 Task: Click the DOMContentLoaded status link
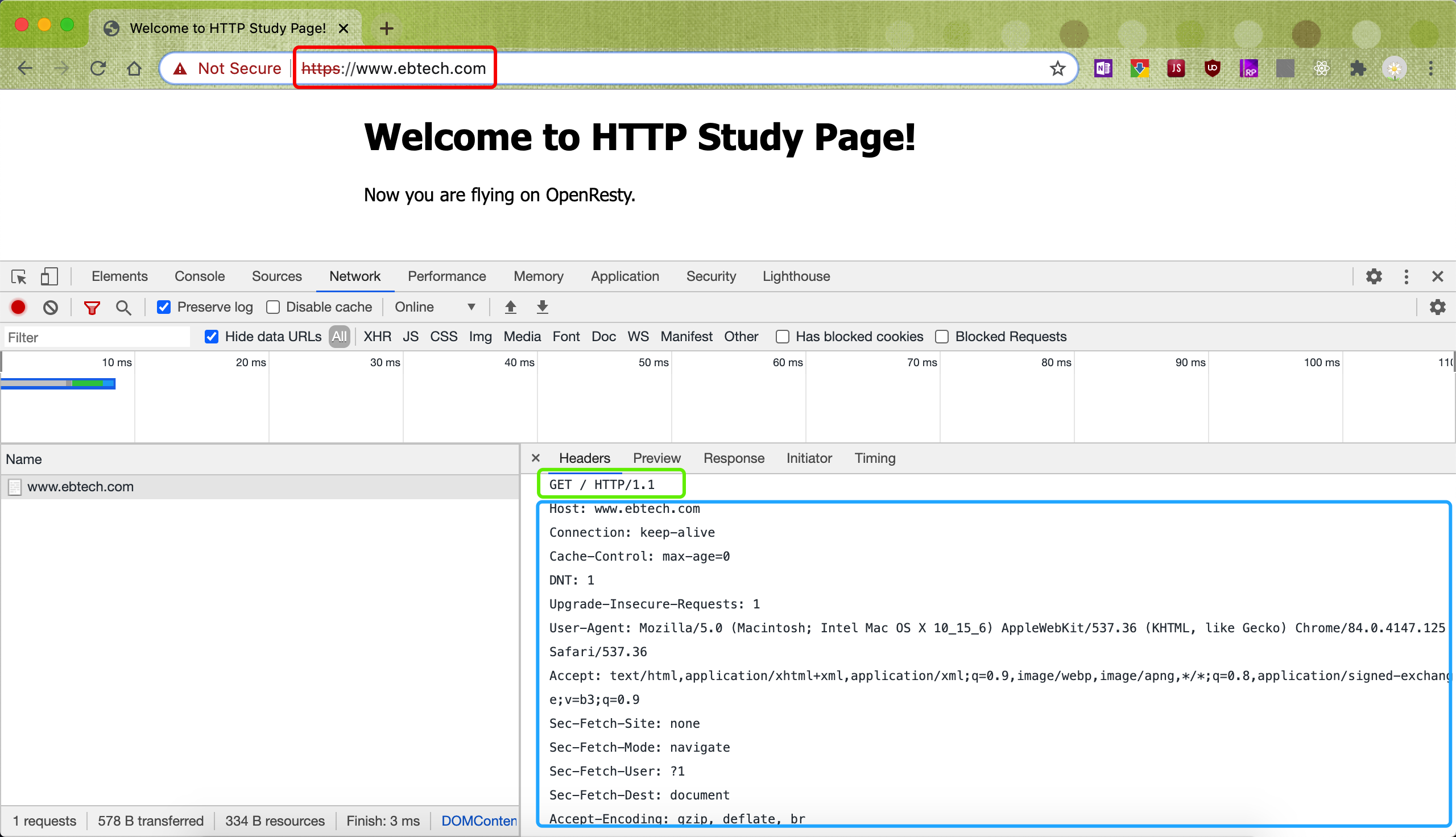coord(479,821)
